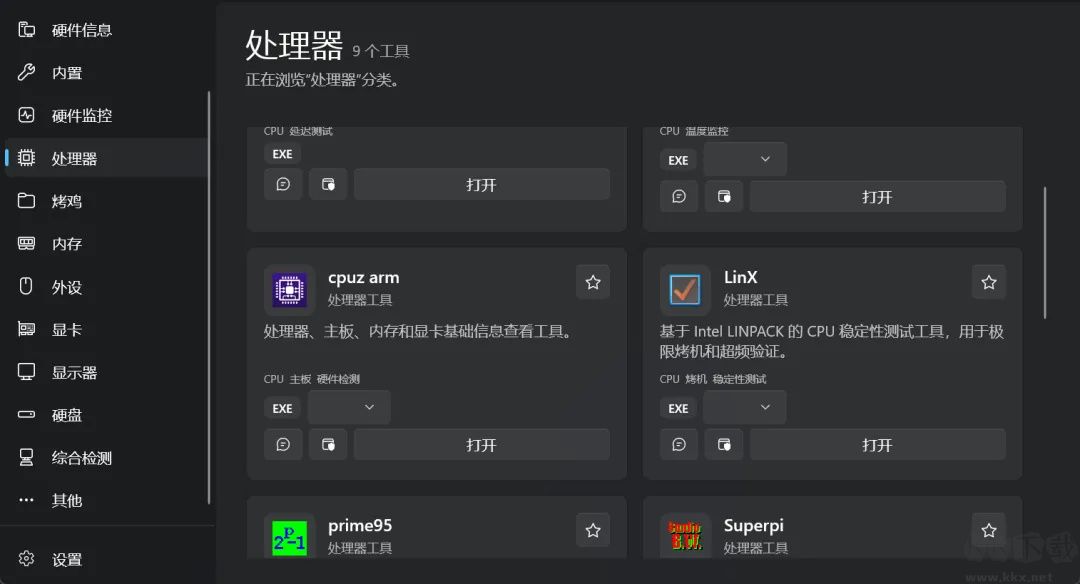This screenshot has height=584, width=1080.
Task: Favorite LinX with its star
Action: click(989, 282)
